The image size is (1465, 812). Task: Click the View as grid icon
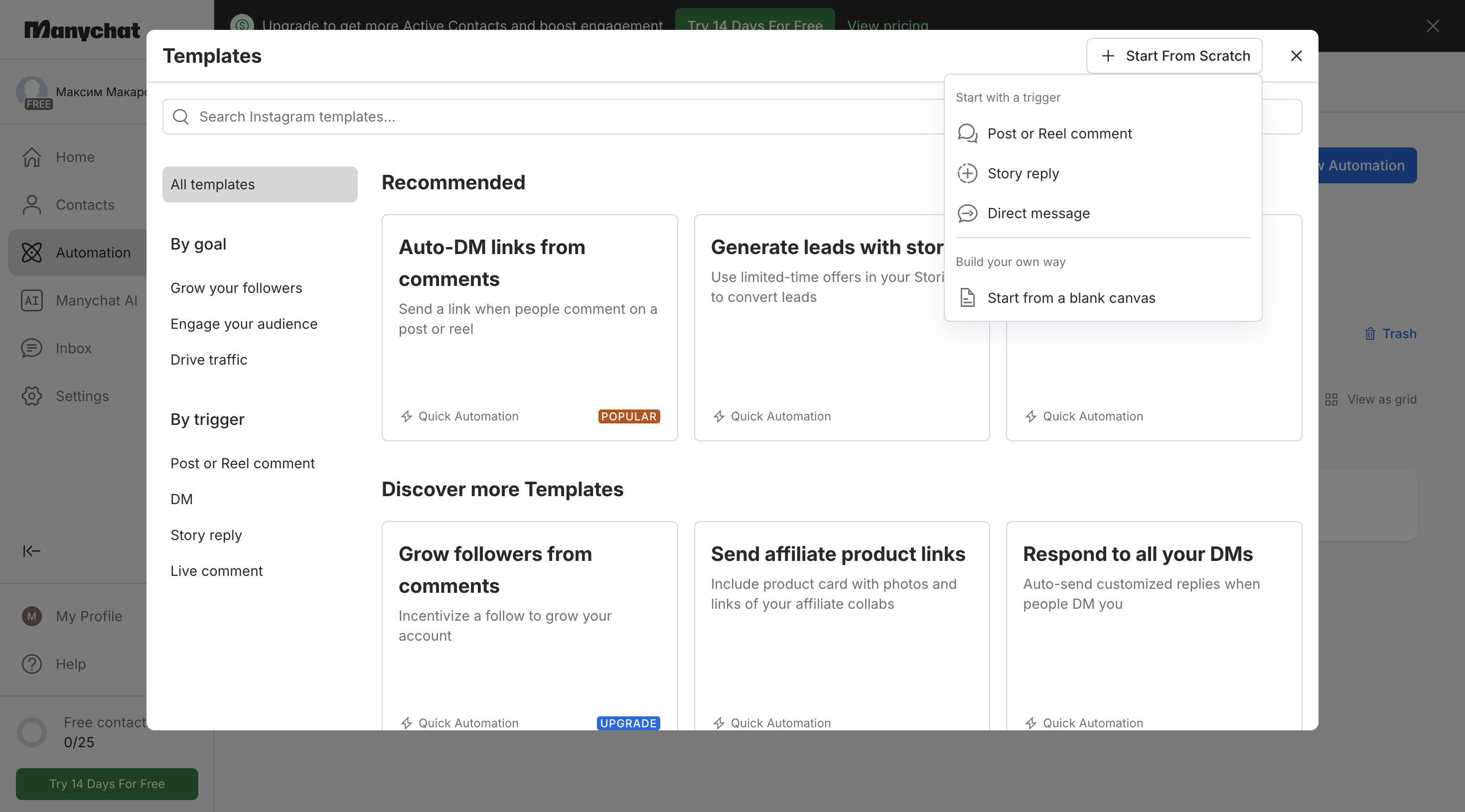tap(1331, 399)
